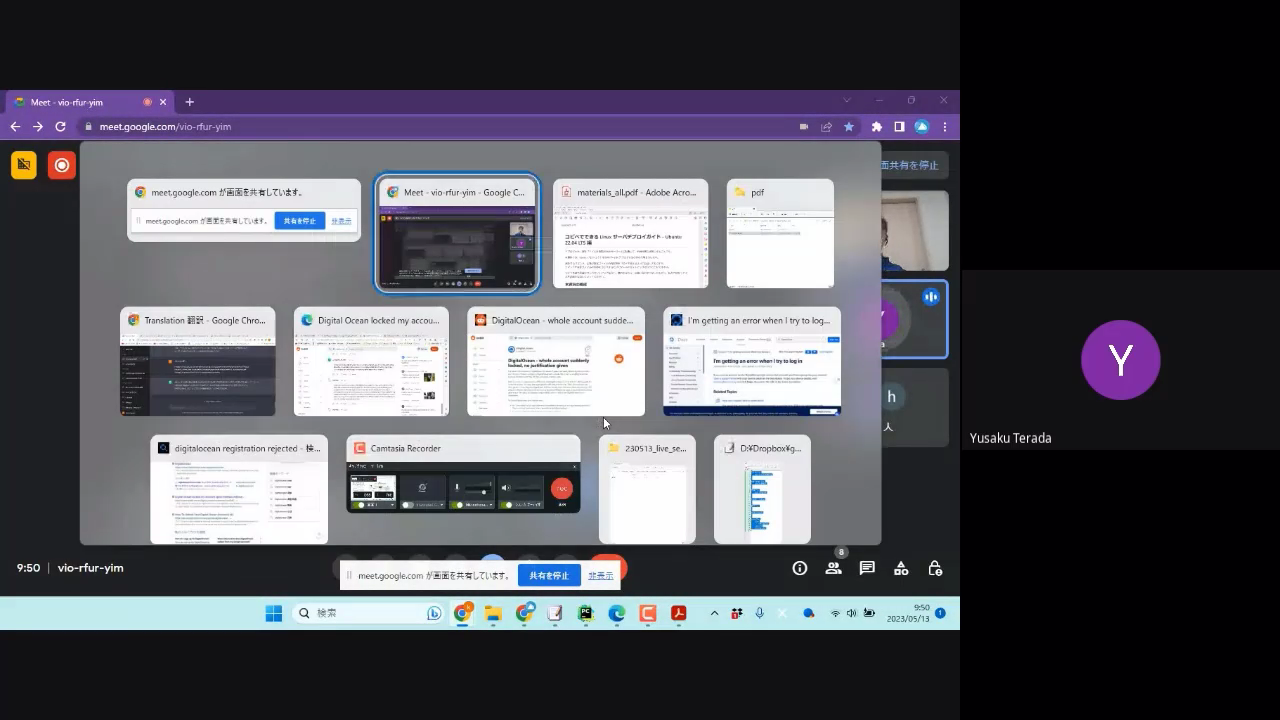Image resolution: width=1280 pixels, height=720 pixels.
Task: Open Meet activities shapes icon
Action: click(901, 568)
